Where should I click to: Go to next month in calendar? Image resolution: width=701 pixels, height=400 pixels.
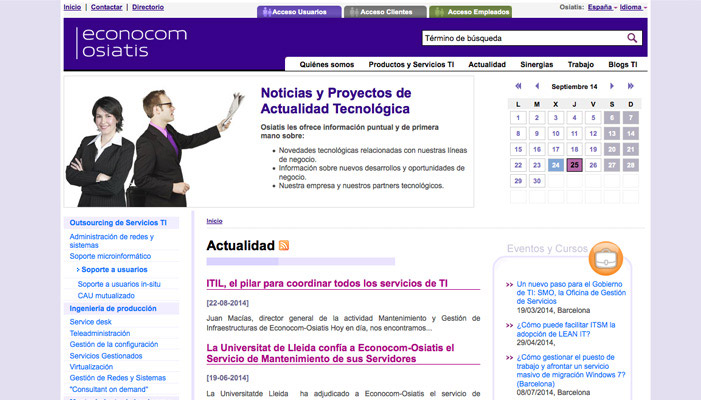tap(612, 86)
